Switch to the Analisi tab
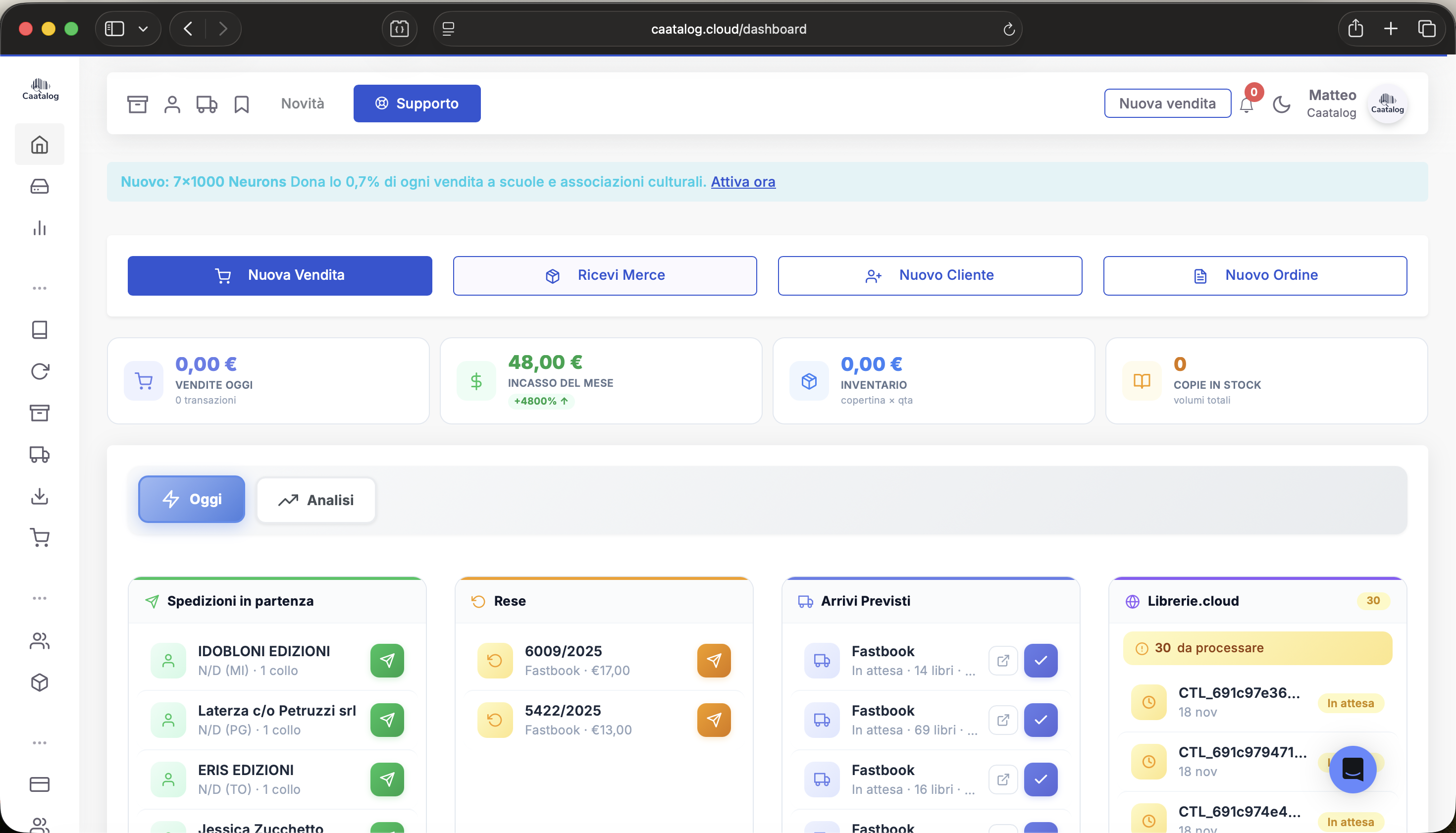Image resolution: width=1456 pixels, height=833 pixels. 316,500
